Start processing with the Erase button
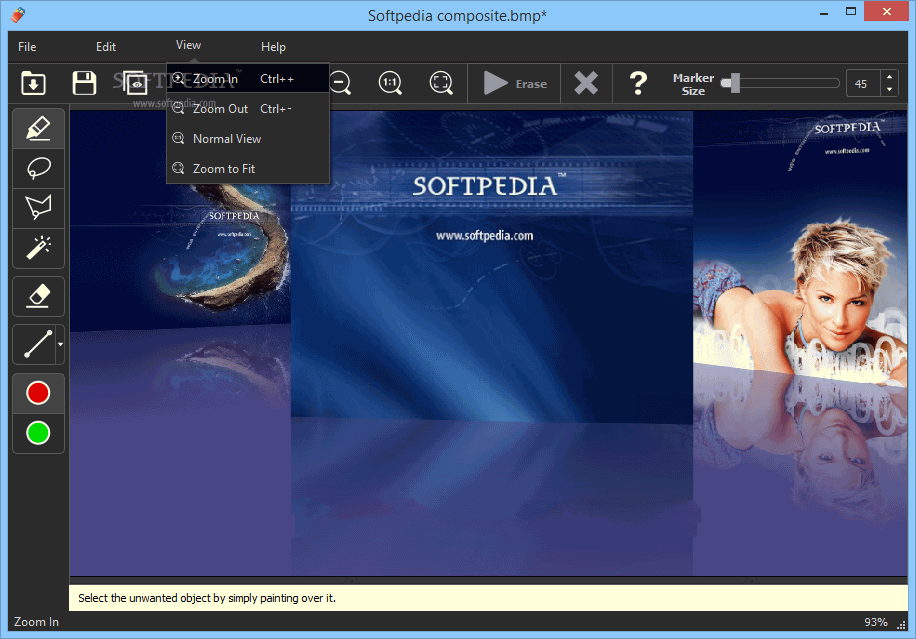Screen dimensions: 916x639 coord(515,84)
